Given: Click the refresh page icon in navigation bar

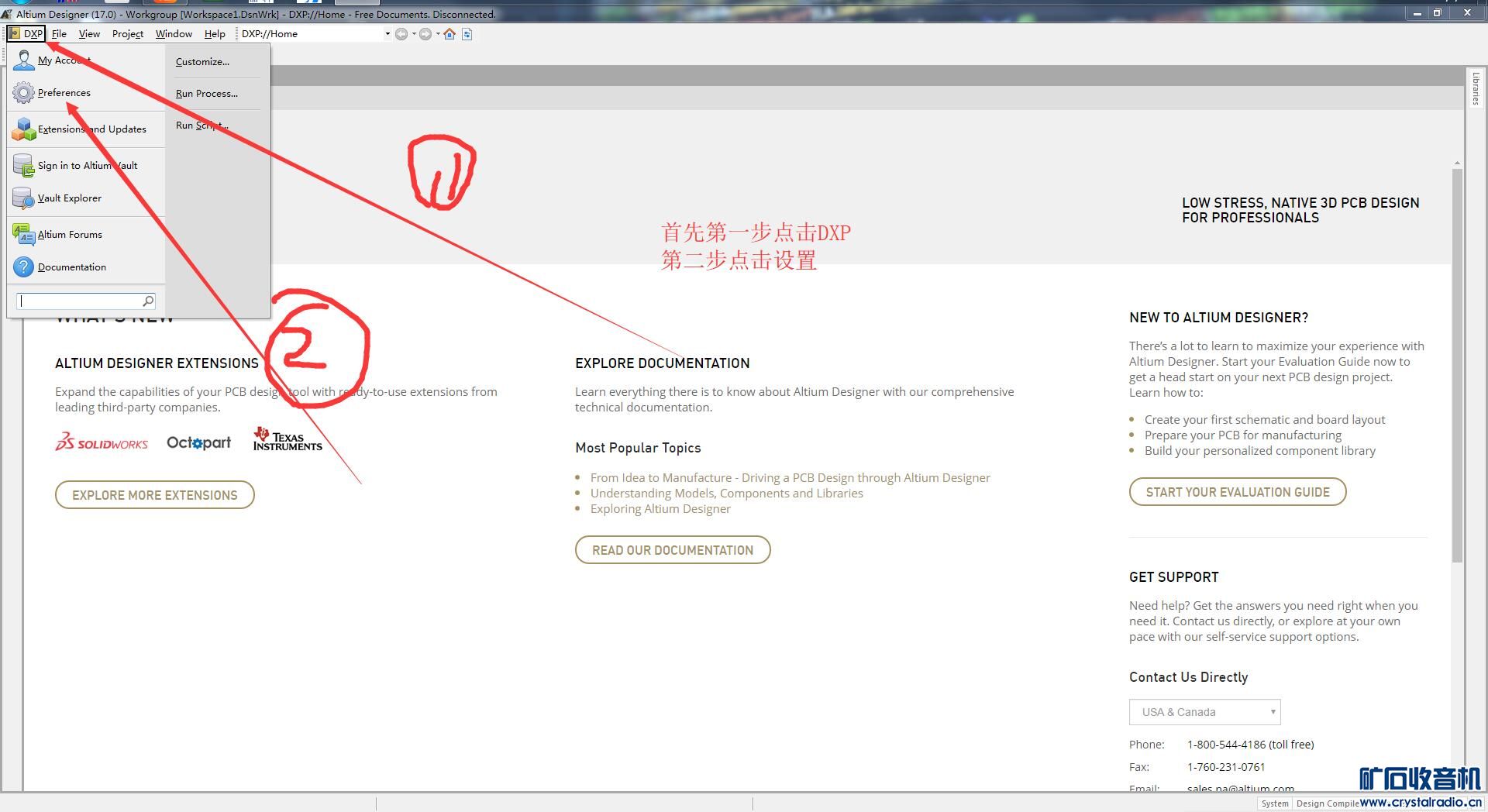Looking at the screenshot, I should coord(467,34).
